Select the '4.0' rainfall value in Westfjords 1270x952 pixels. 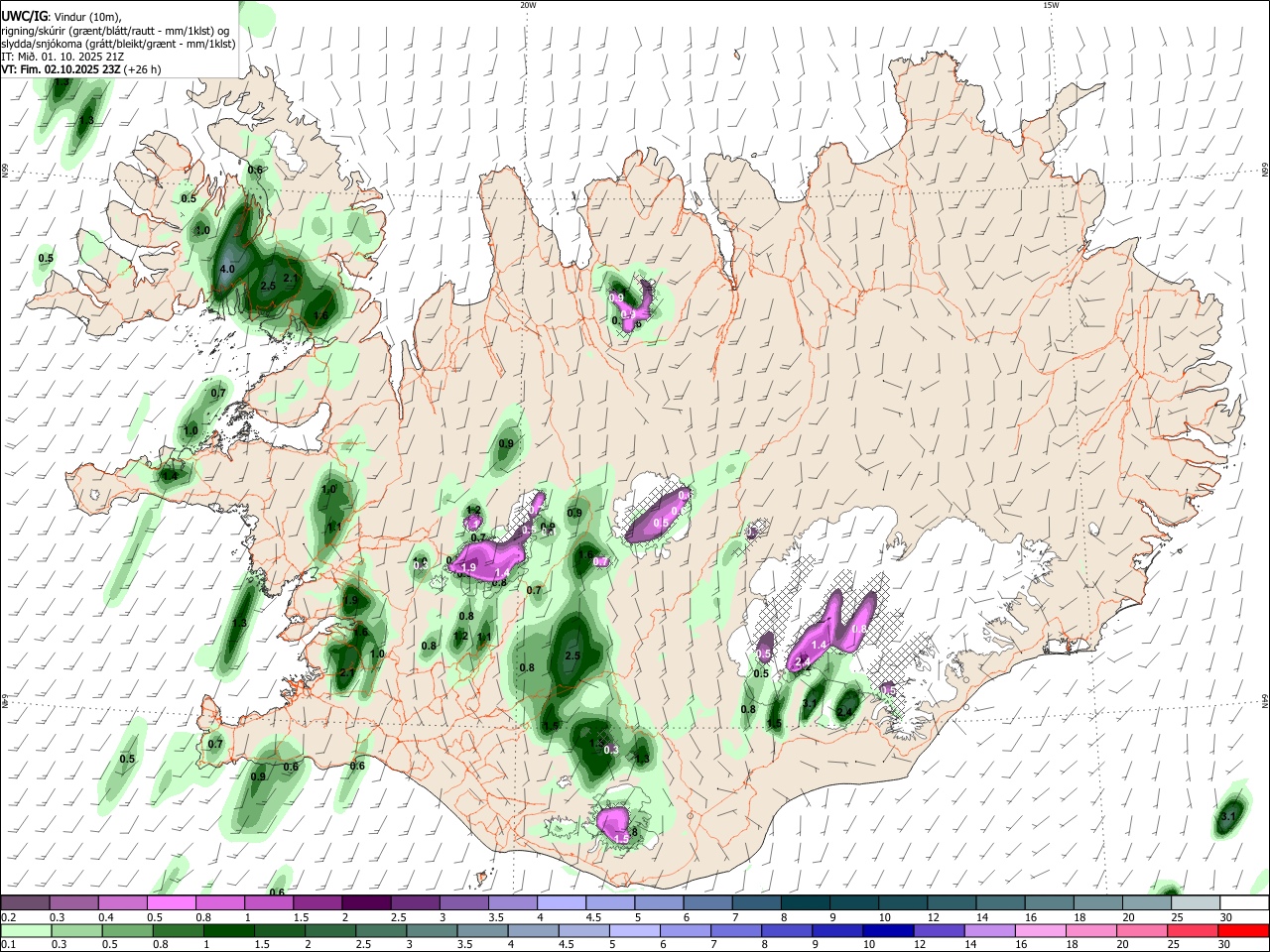click(227, 269)
